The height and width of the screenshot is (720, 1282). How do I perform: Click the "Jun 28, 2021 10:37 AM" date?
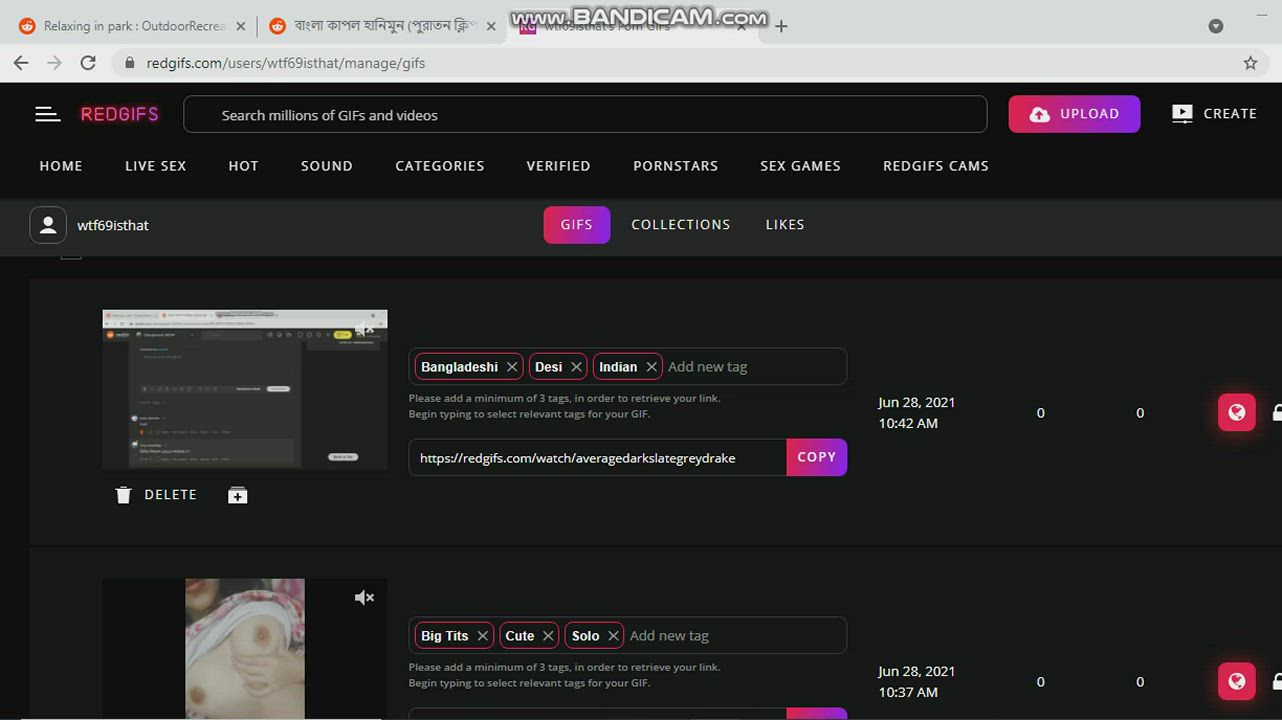tap(917, 681)
